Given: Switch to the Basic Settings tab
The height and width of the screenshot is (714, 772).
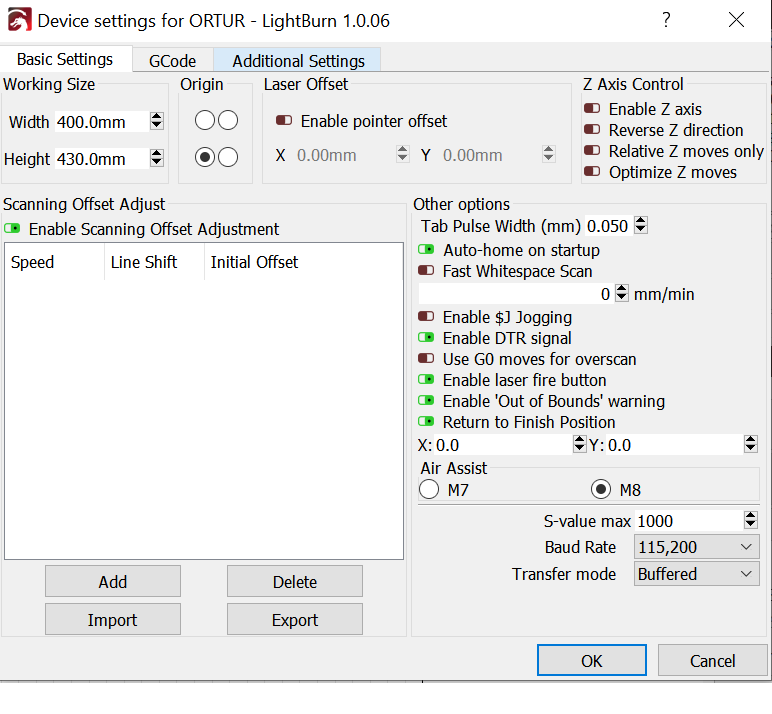Looking at the screenshot, I should point(65,60).
